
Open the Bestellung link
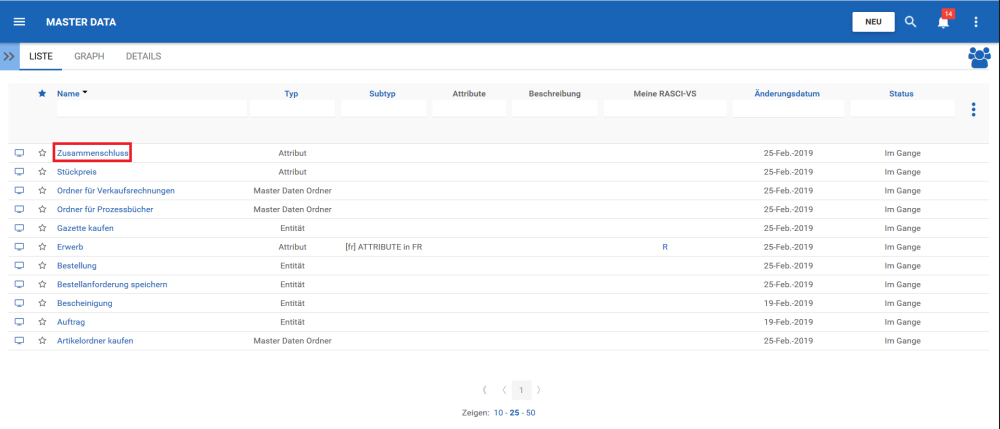(77, 265)
